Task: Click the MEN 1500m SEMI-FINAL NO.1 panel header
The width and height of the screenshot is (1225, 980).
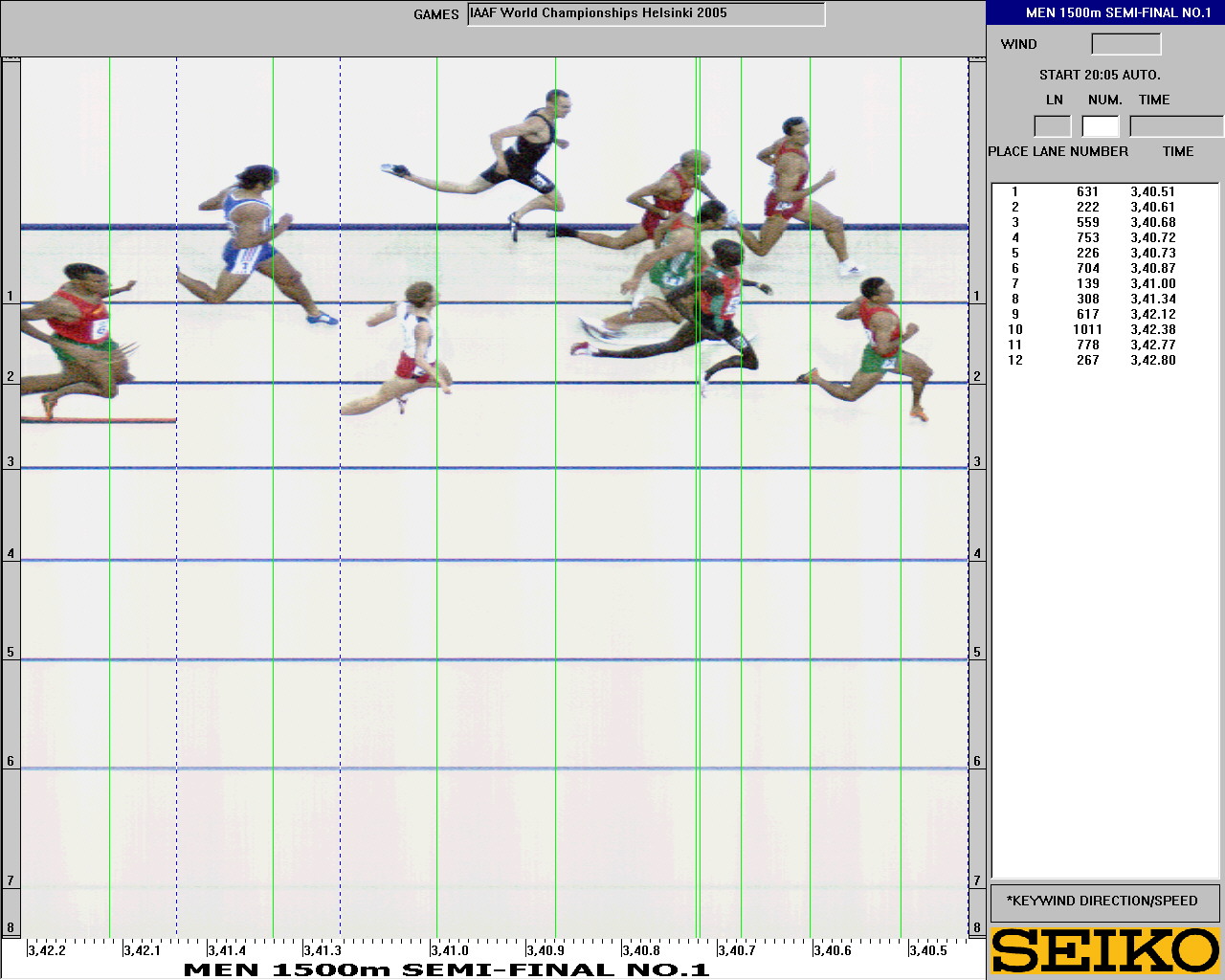Action: click(1105, 12)
